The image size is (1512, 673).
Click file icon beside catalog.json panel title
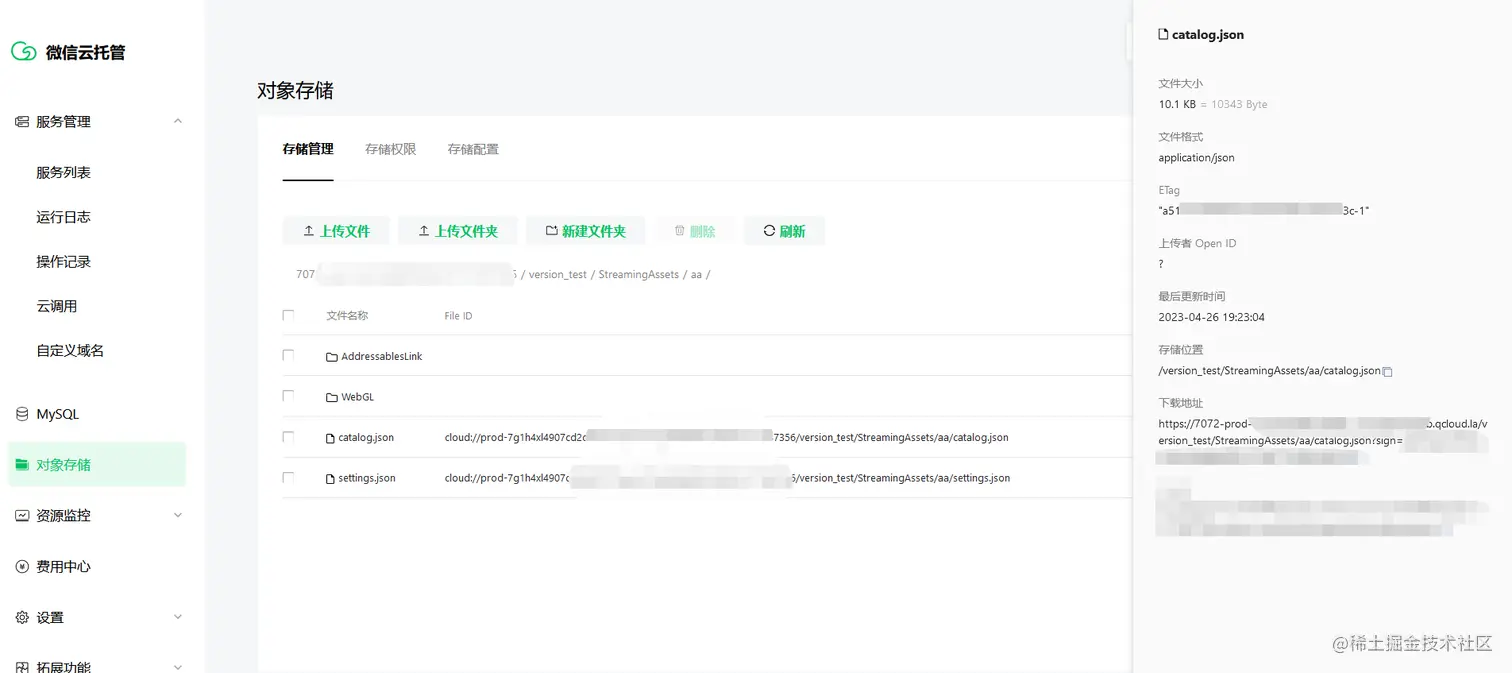(1163, 34)
